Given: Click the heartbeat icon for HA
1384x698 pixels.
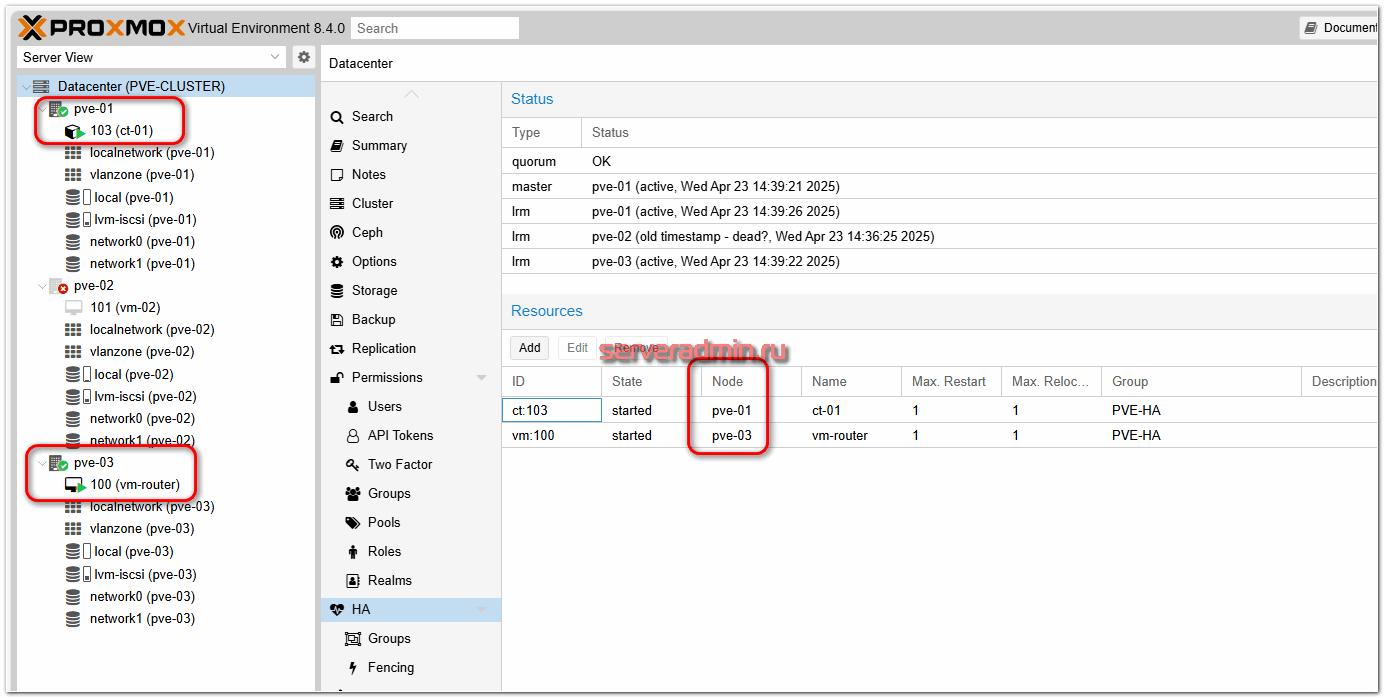Looking at the screenshot, I should click(337, 610).
